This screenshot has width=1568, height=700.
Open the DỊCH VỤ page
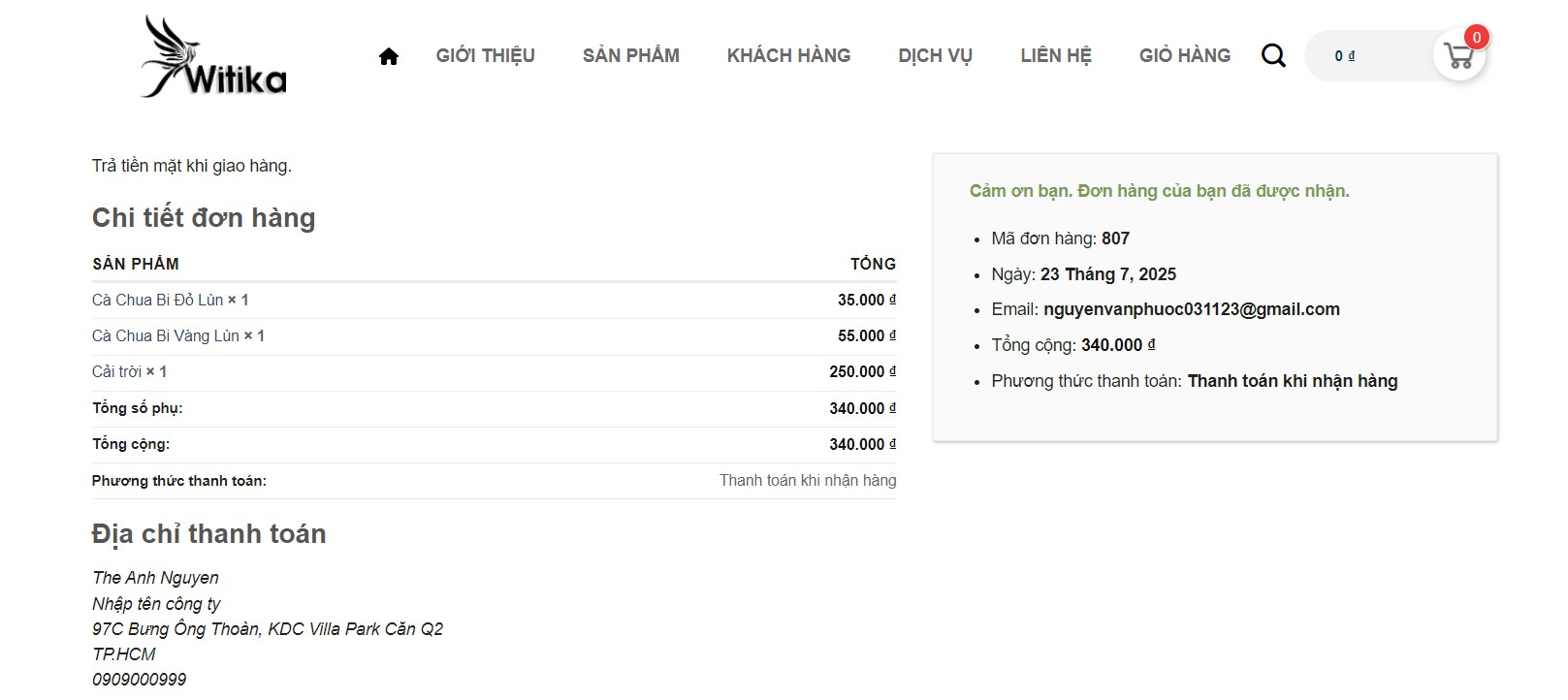pyautogui.click(x=935, y=56)
